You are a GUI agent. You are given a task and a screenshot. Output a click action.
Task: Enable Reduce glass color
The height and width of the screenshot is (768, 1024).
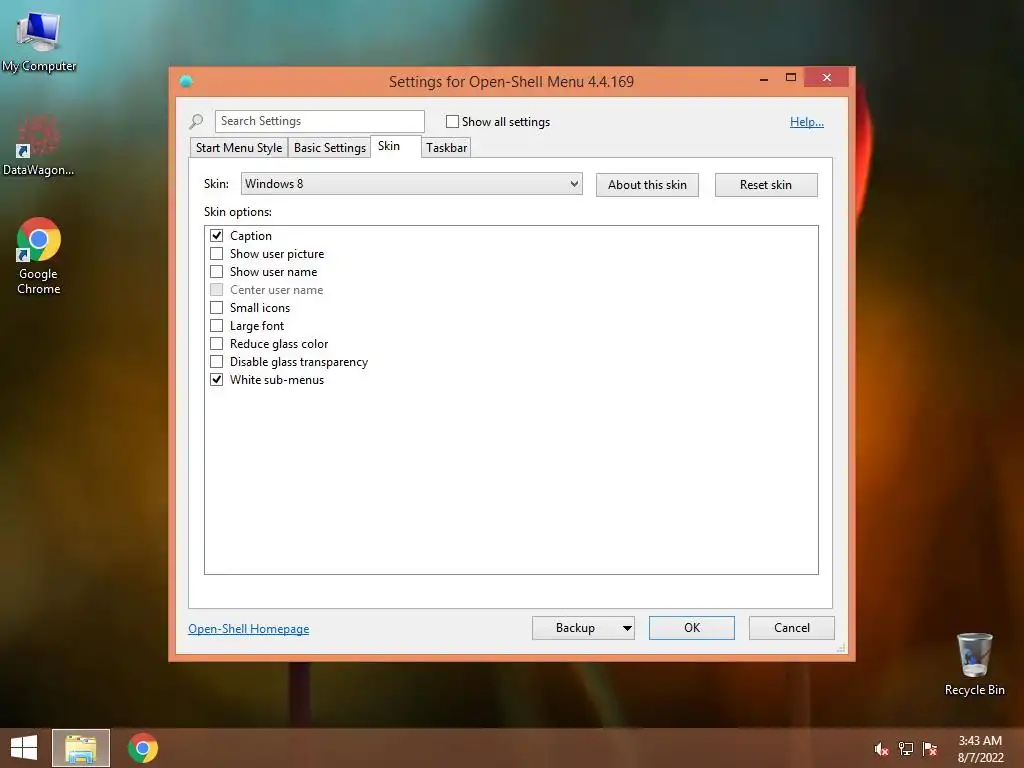pos(217,344)
